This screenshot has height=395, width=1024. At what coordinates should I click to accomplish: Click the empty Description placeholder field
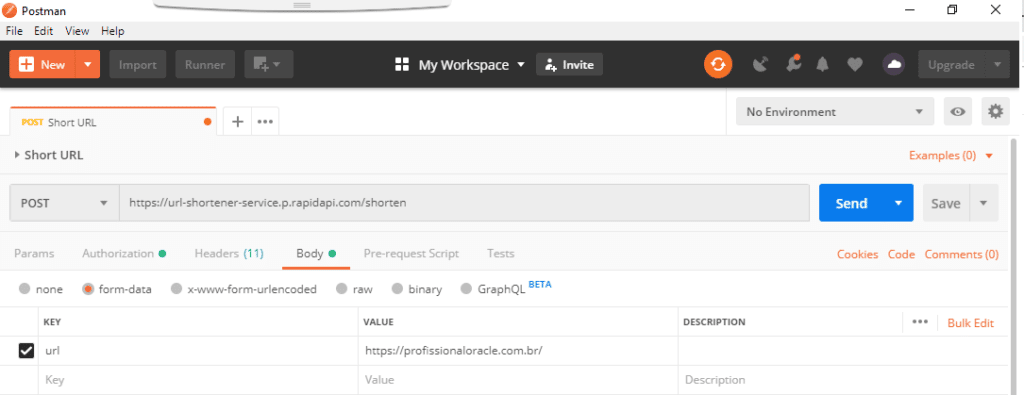(x=842, y=380)
